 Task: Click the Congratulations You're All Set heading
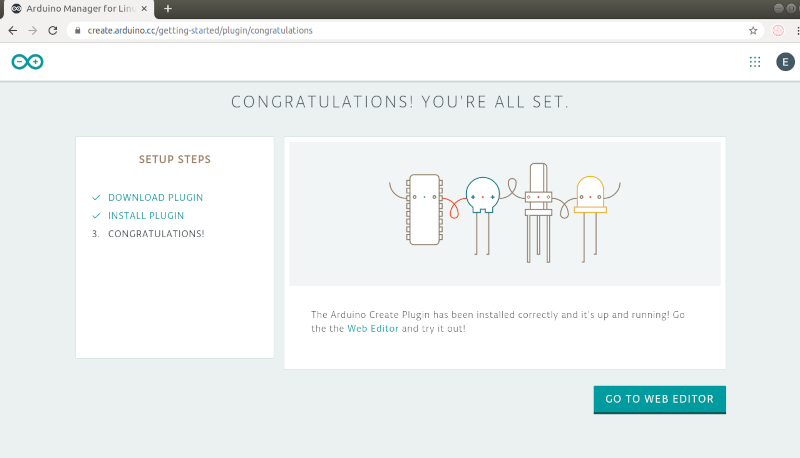tap(400, 102)
